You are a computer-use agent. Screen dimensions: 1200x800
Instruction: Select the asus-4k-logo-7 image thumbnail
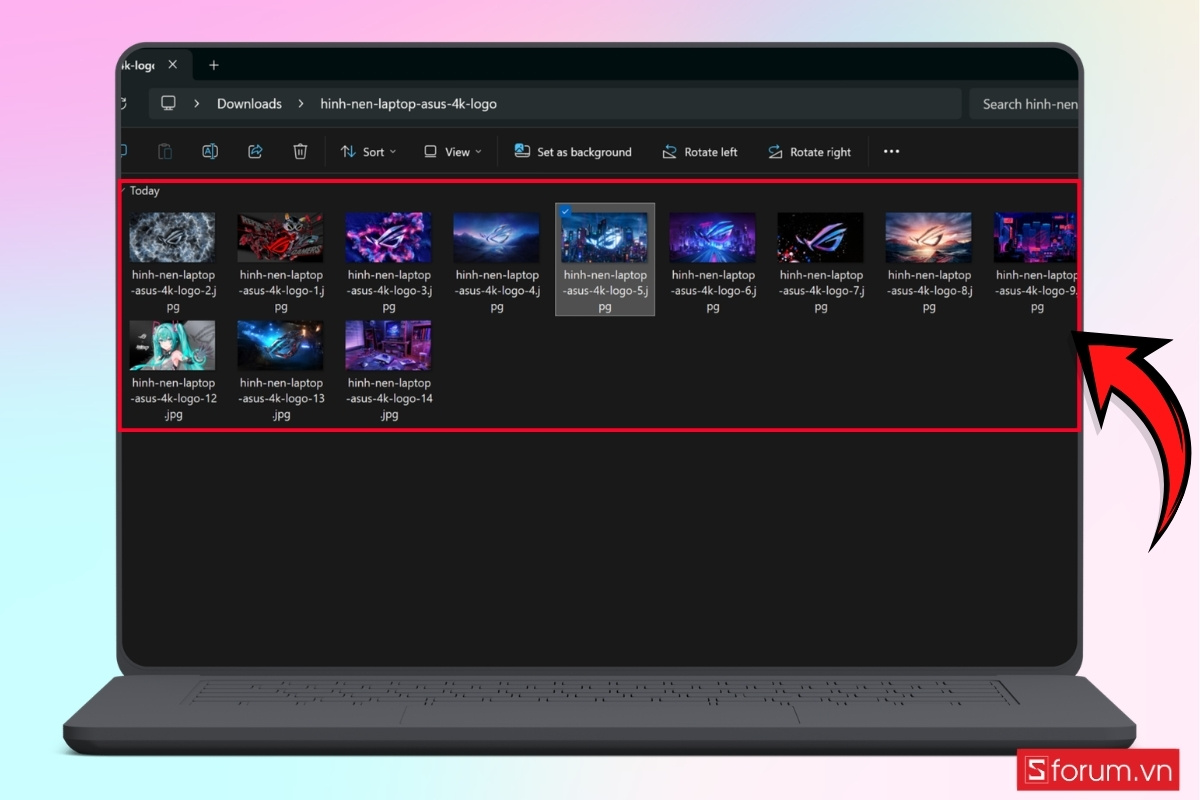click(820, 237)
